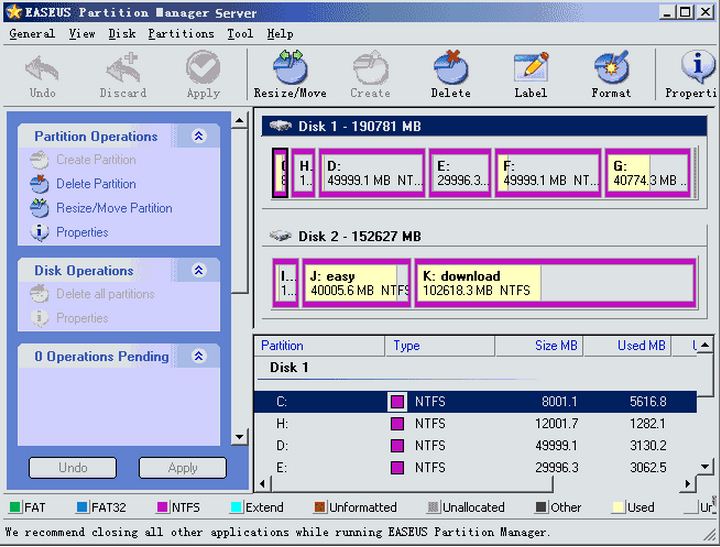
Task: Collapse the Partition Operations panel
Action: click(x=198, y=137)
